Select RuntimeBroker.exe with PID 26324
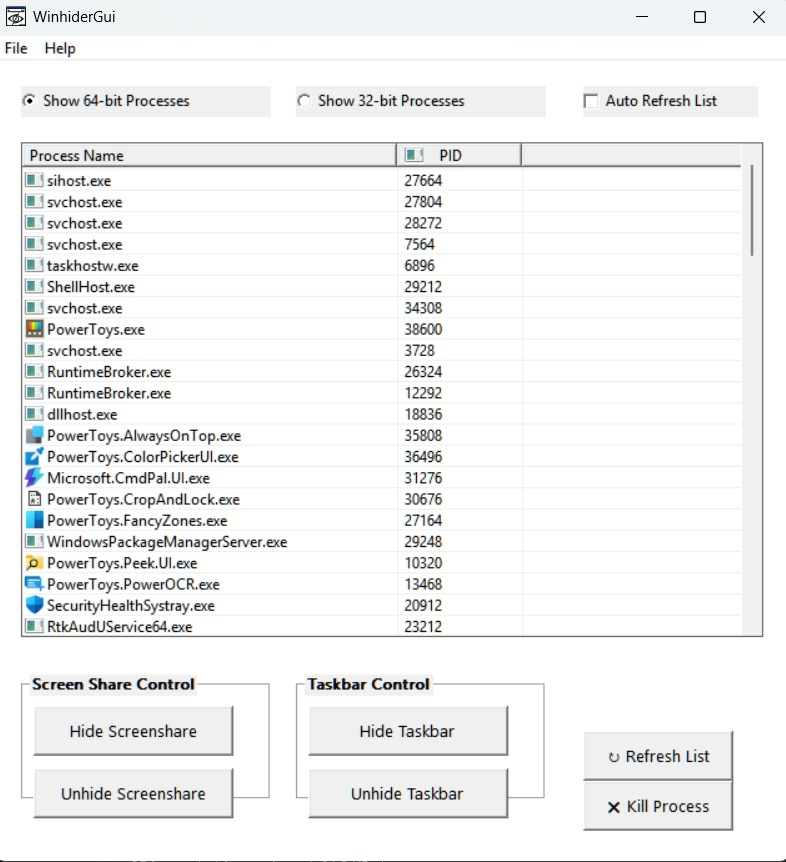This screenshot has height=862, width=786. [x=382, y=372]
